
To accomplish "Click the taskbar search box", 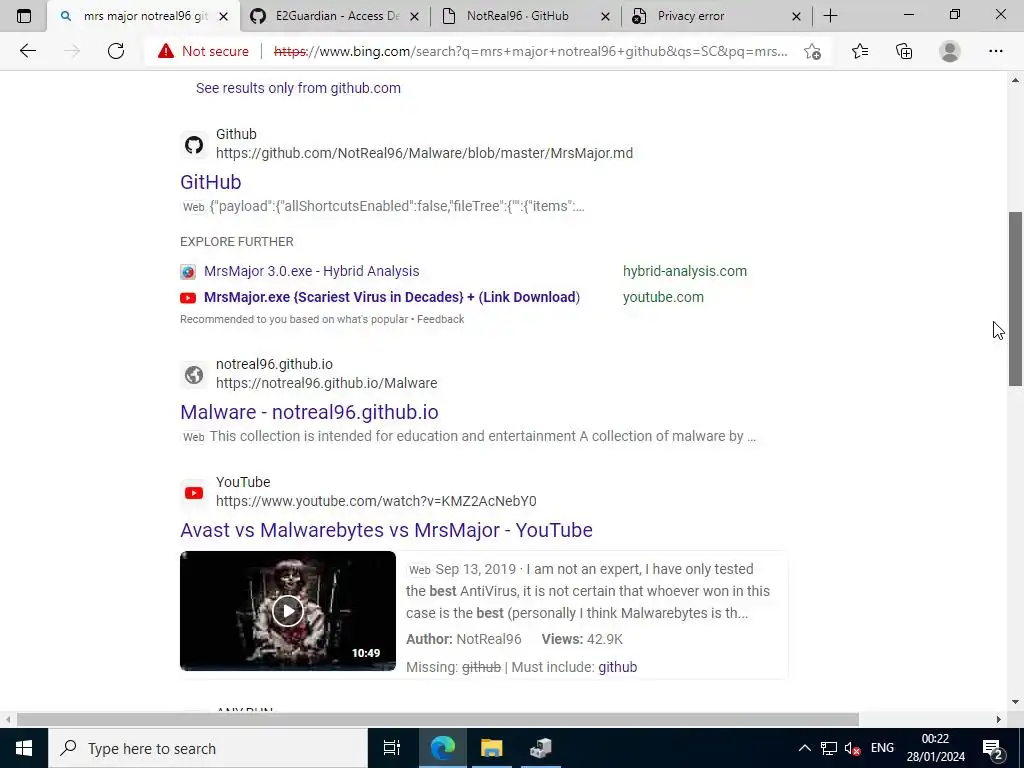I will 208,748.
